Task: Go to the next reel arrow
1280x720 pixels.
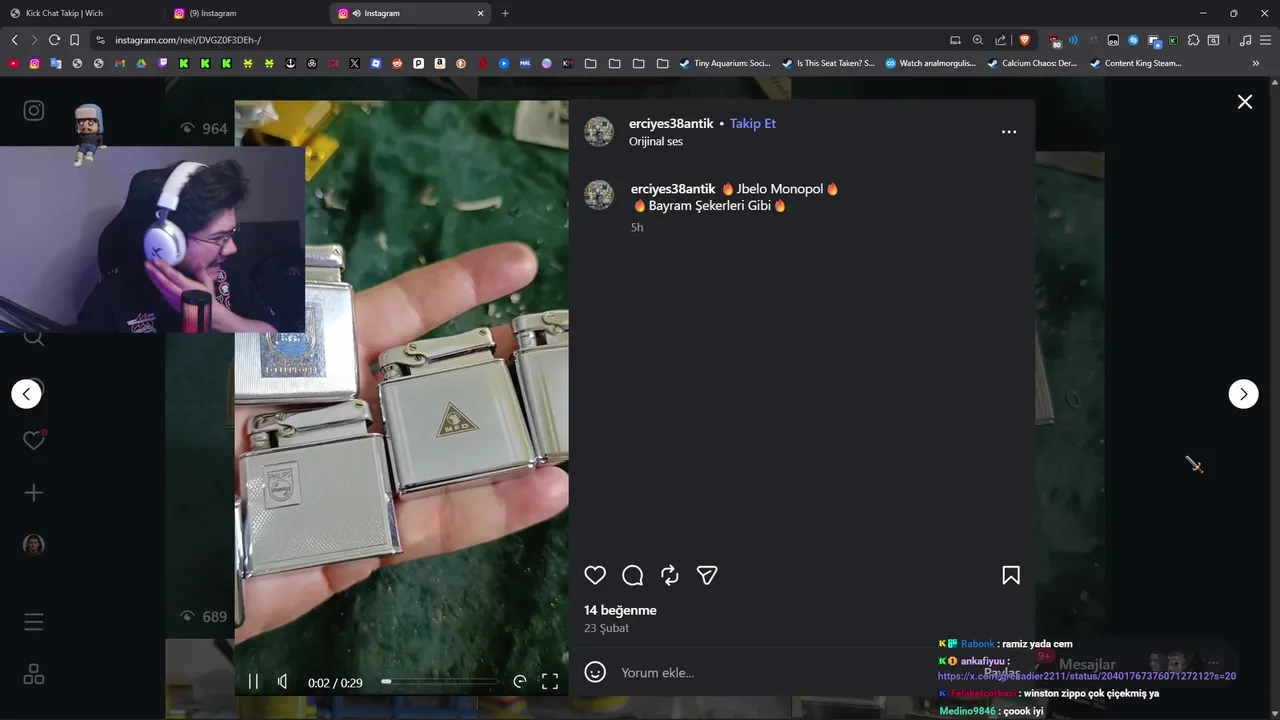Action: coord(1243,394)
